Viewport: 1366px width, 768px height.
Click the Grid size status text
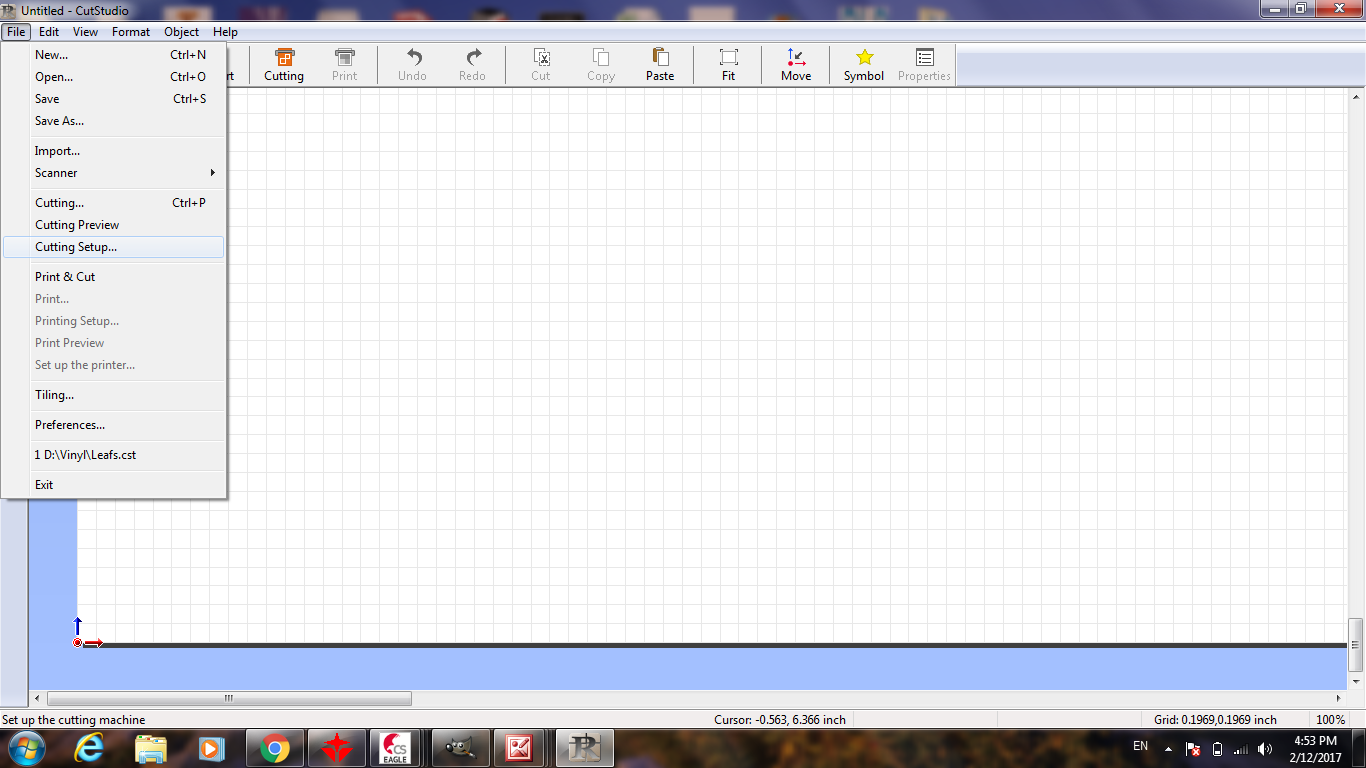[x=1215, y=720]
